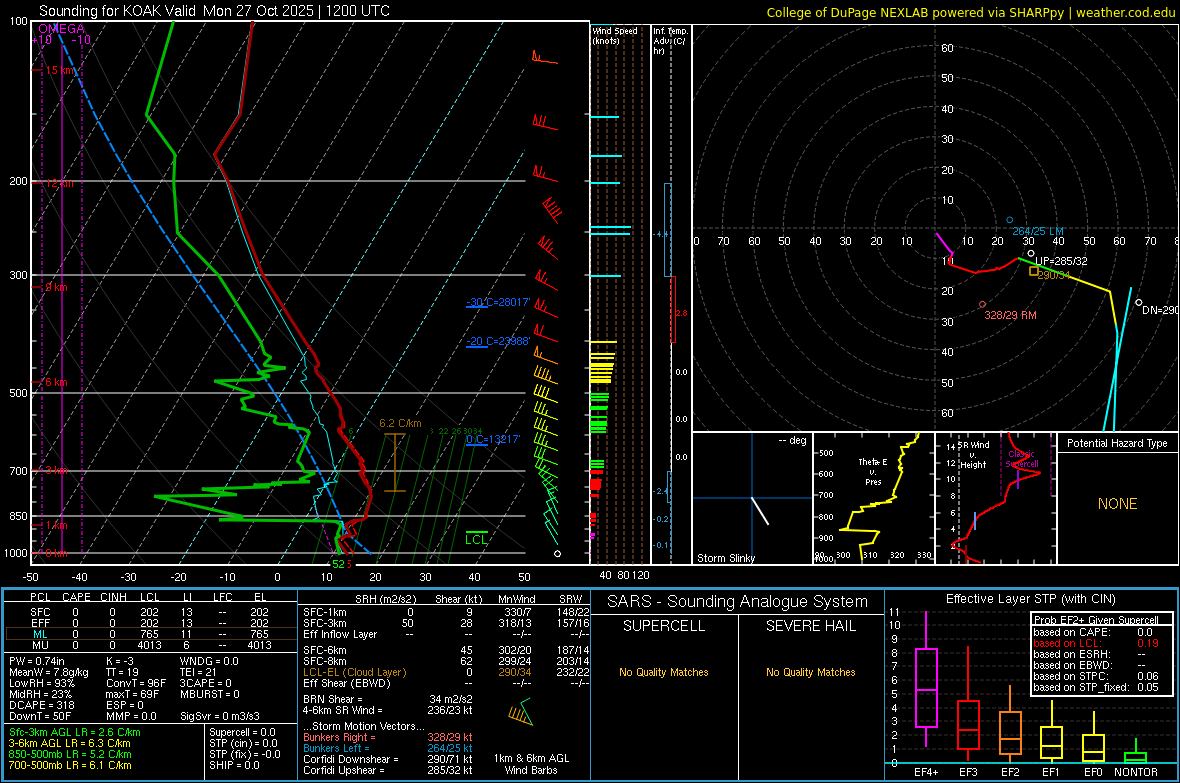The width and height of the screenshot is (1180, 783).
Task: Click the OMEGA label
Action: click(x=62, y=29)
